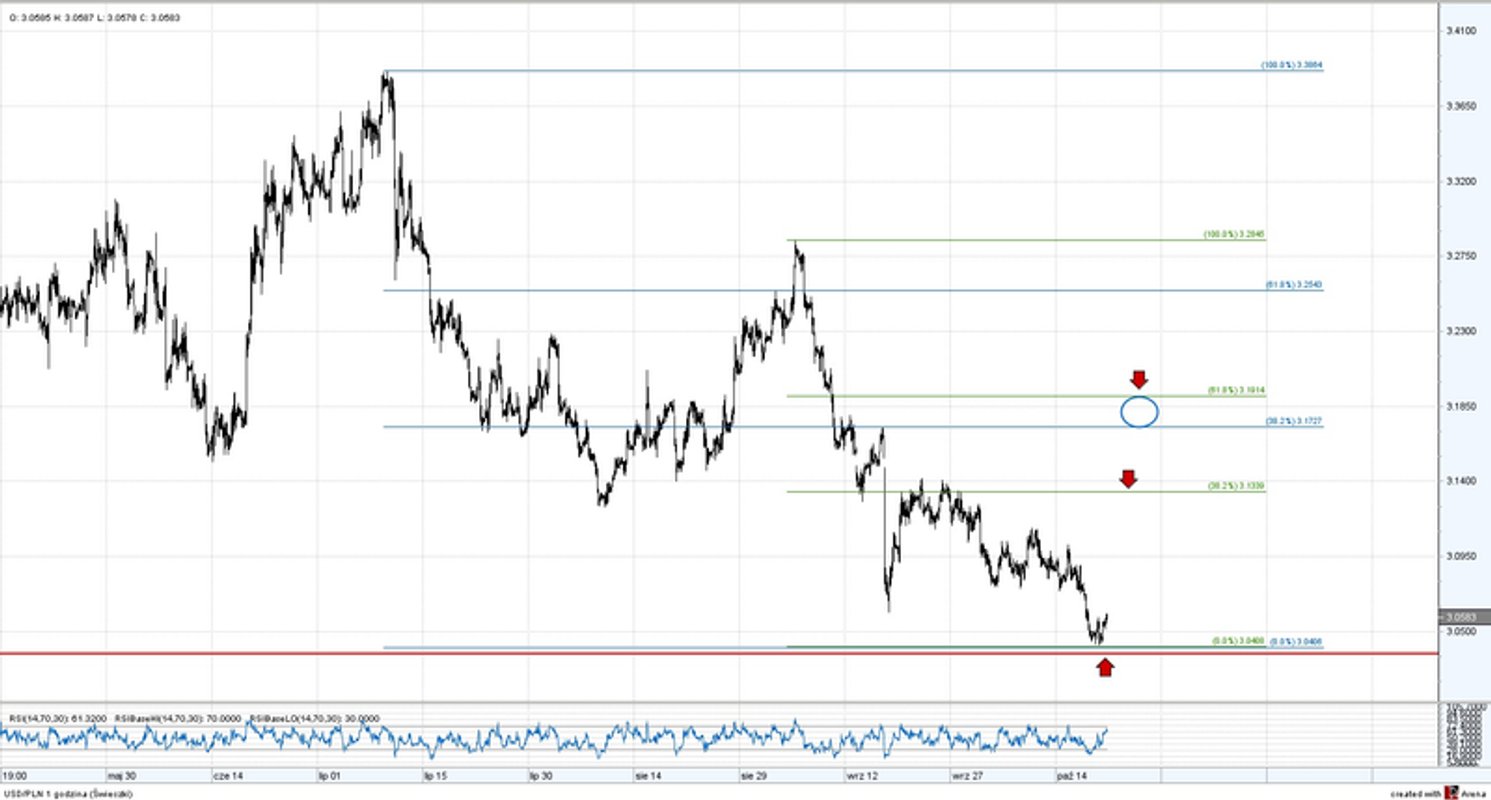Viewport: 1491px width, 800px height.
Task: Toggle the RSIBaseLO 30.0000 level label
Action: (x=312, y=717)
